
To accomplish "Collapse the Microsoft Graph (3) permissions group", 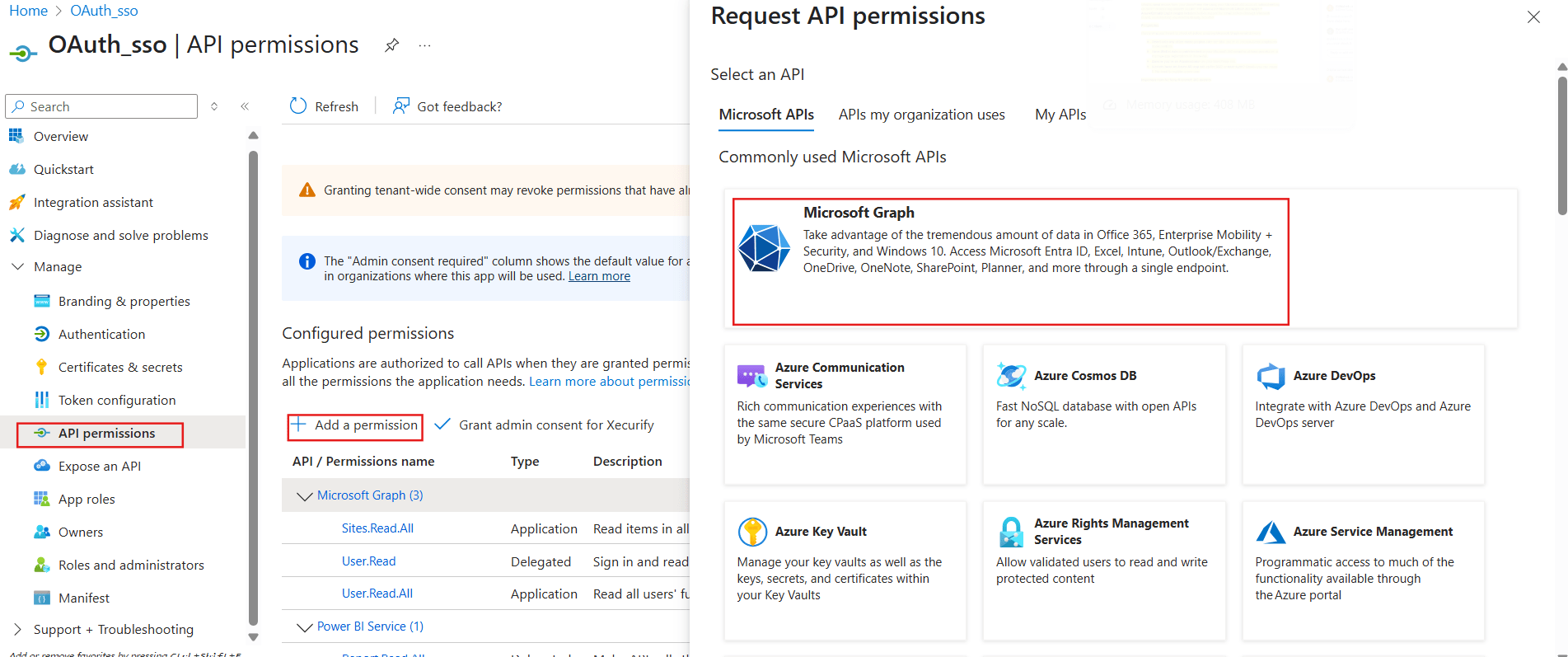I will tap(304, 495).
